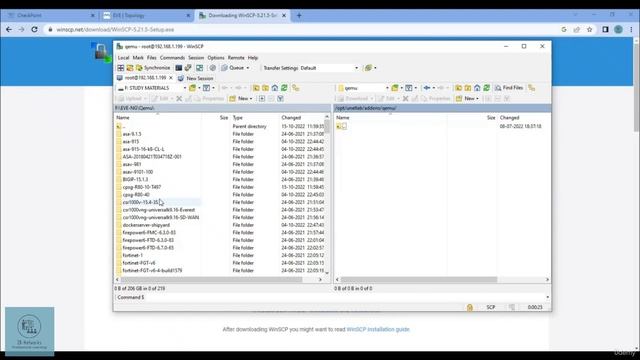Sort local panel by Name column
This screenshot has height=360, width=640.
click(x=158, y=118)
